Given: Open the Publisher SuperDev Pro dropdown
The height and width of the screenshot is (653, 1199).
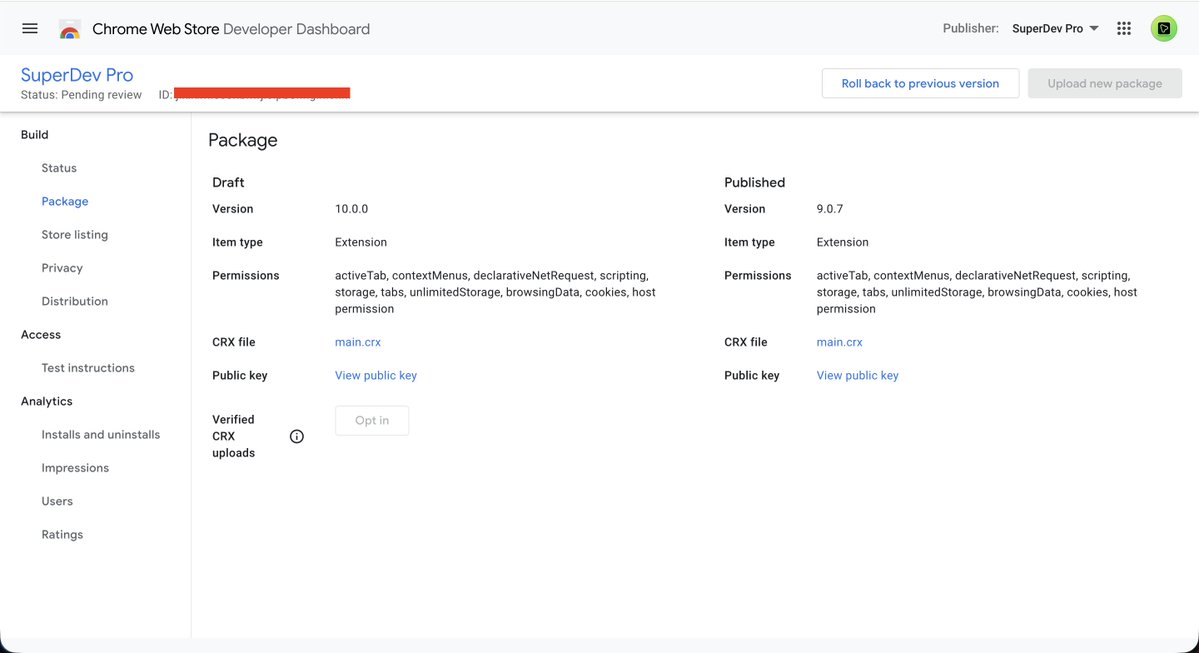Looking at the screenshot, I should click(1054, 28).
